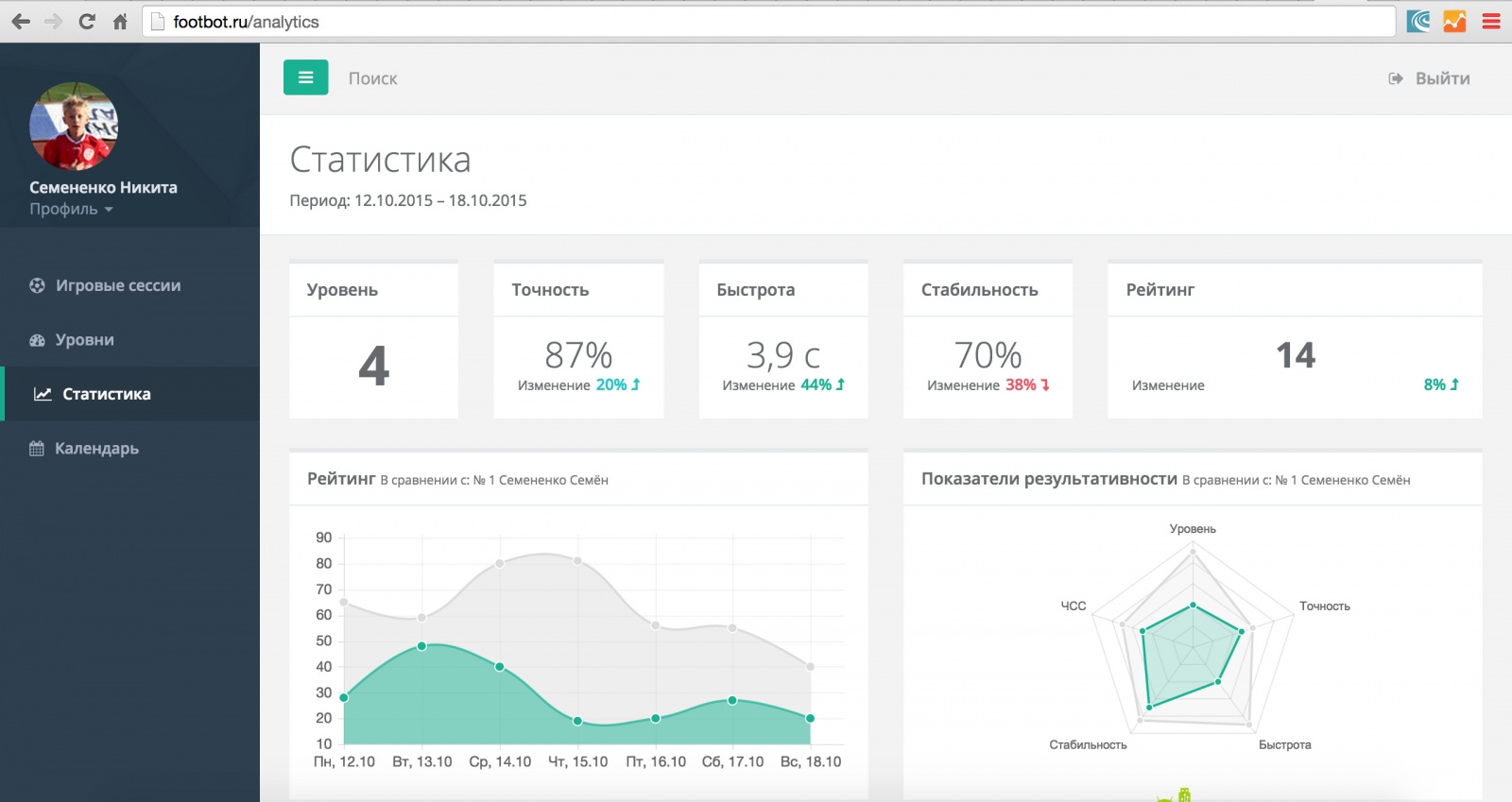Click the logout arrow icon beside Выйти
Screen dimensions: 1512x802
1395,78
